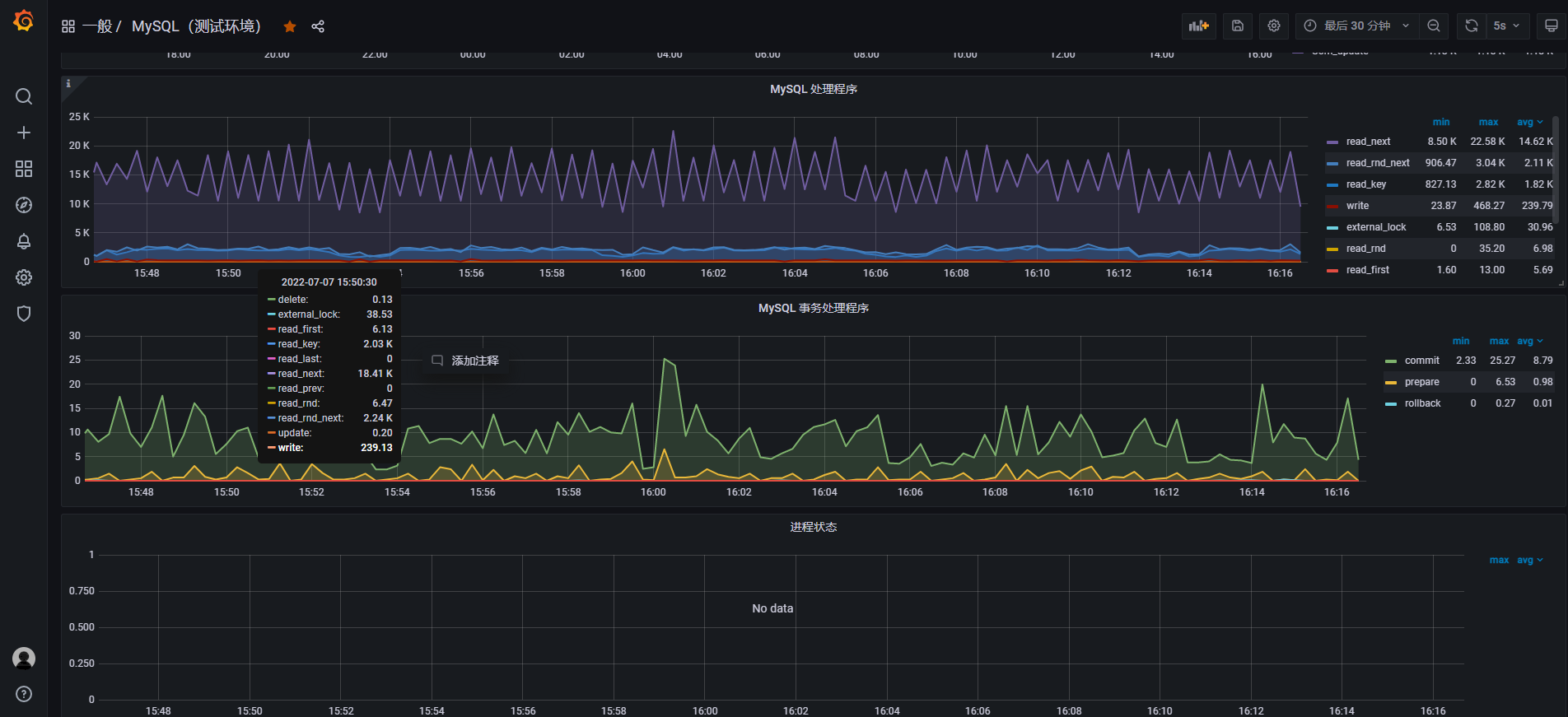The width and height of the screenshot is (1568, 717).
Task: Open the dashboard search icon in sidebar
Action: 24,96
